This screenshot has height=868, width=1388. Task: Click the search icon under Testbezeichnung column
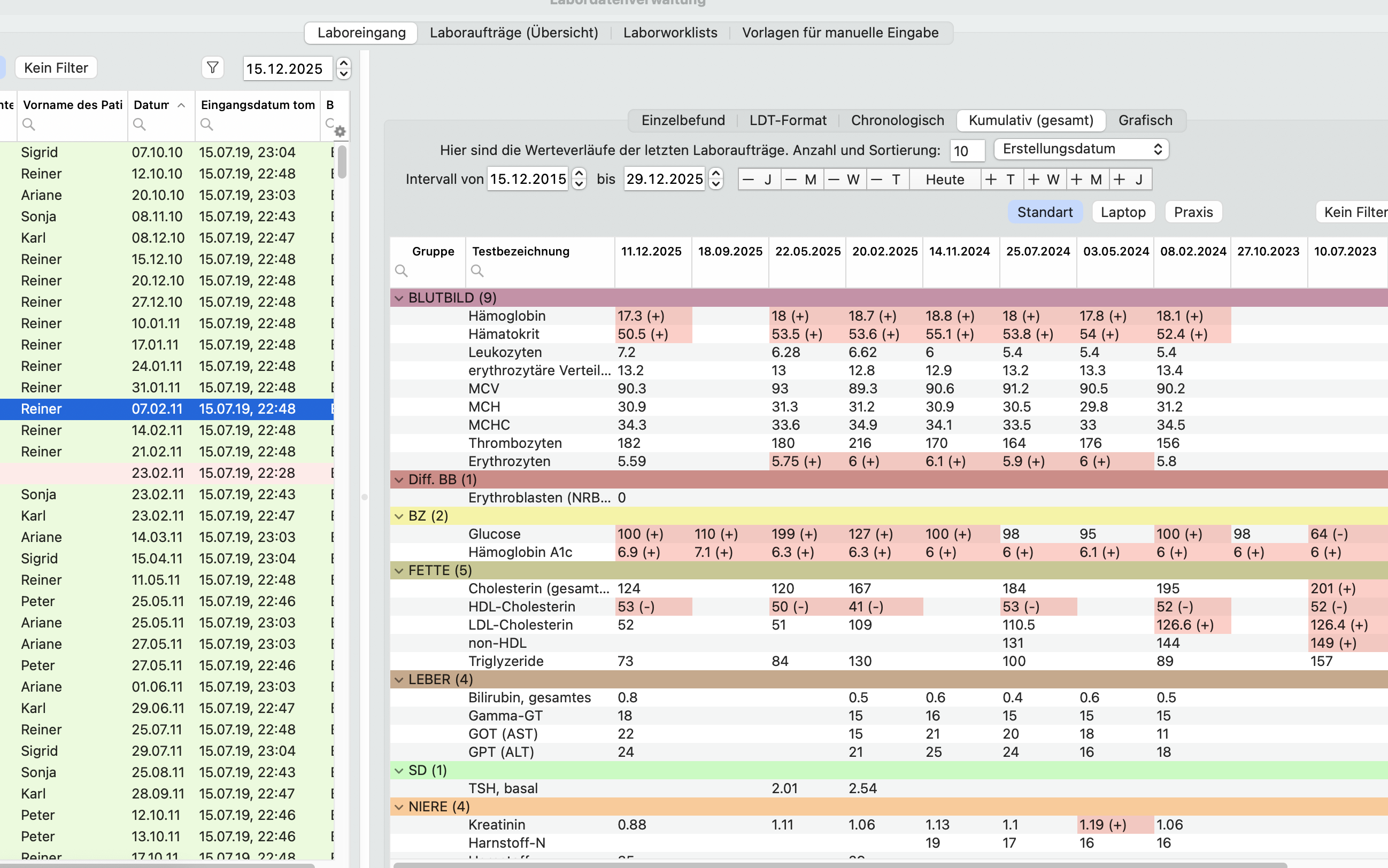pos(477,270)
